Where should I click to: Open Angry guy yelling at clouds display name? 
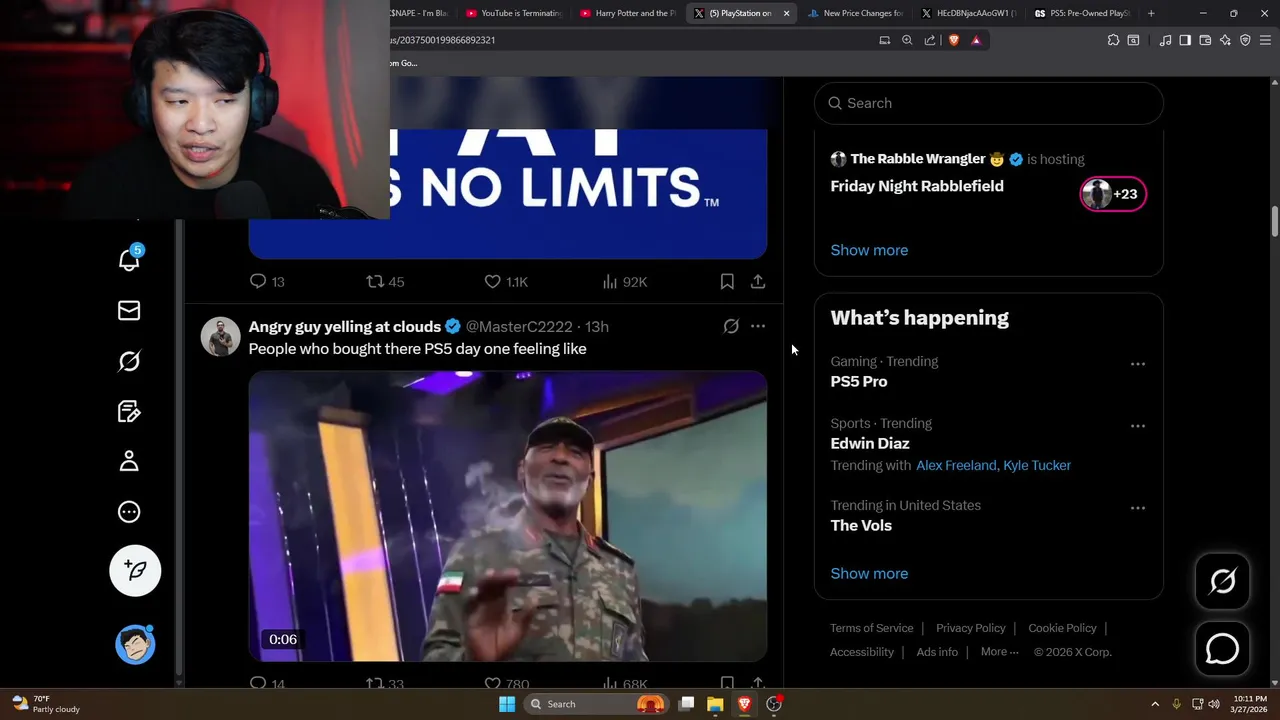click(x=345, y=327)
